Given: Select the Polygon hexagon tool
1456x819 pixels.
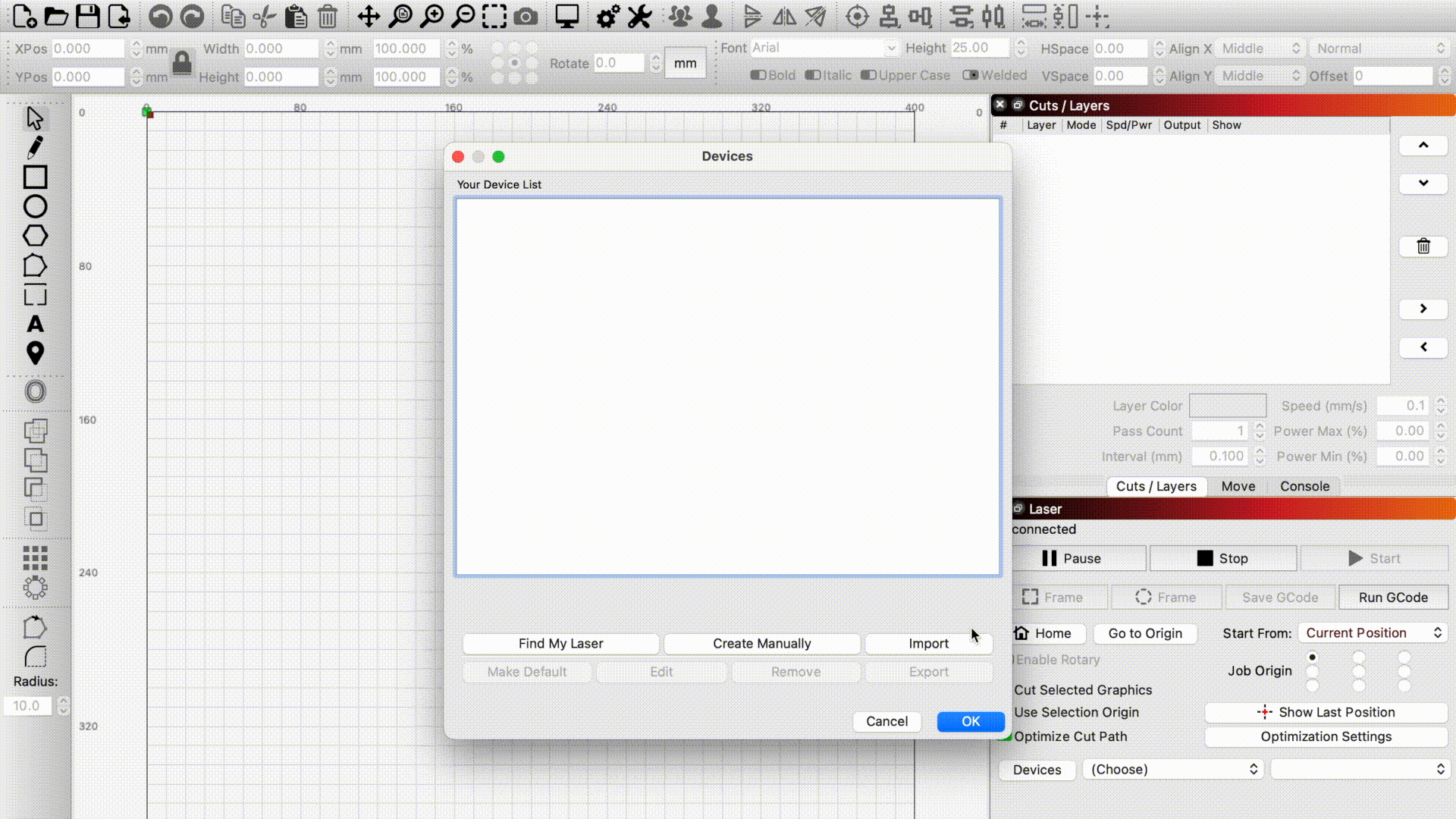Looking at the screenshot, I should tap(35, 236).
